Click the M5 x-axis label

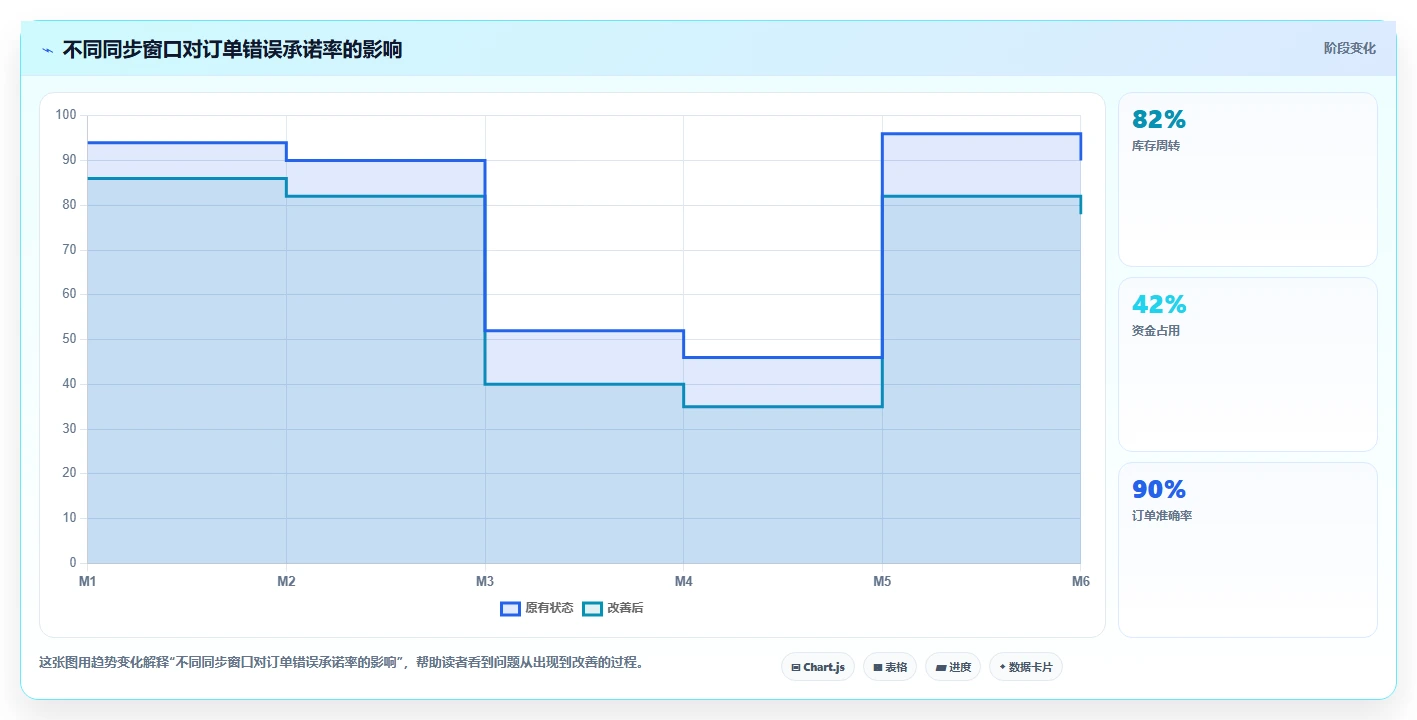click(882, 581)
